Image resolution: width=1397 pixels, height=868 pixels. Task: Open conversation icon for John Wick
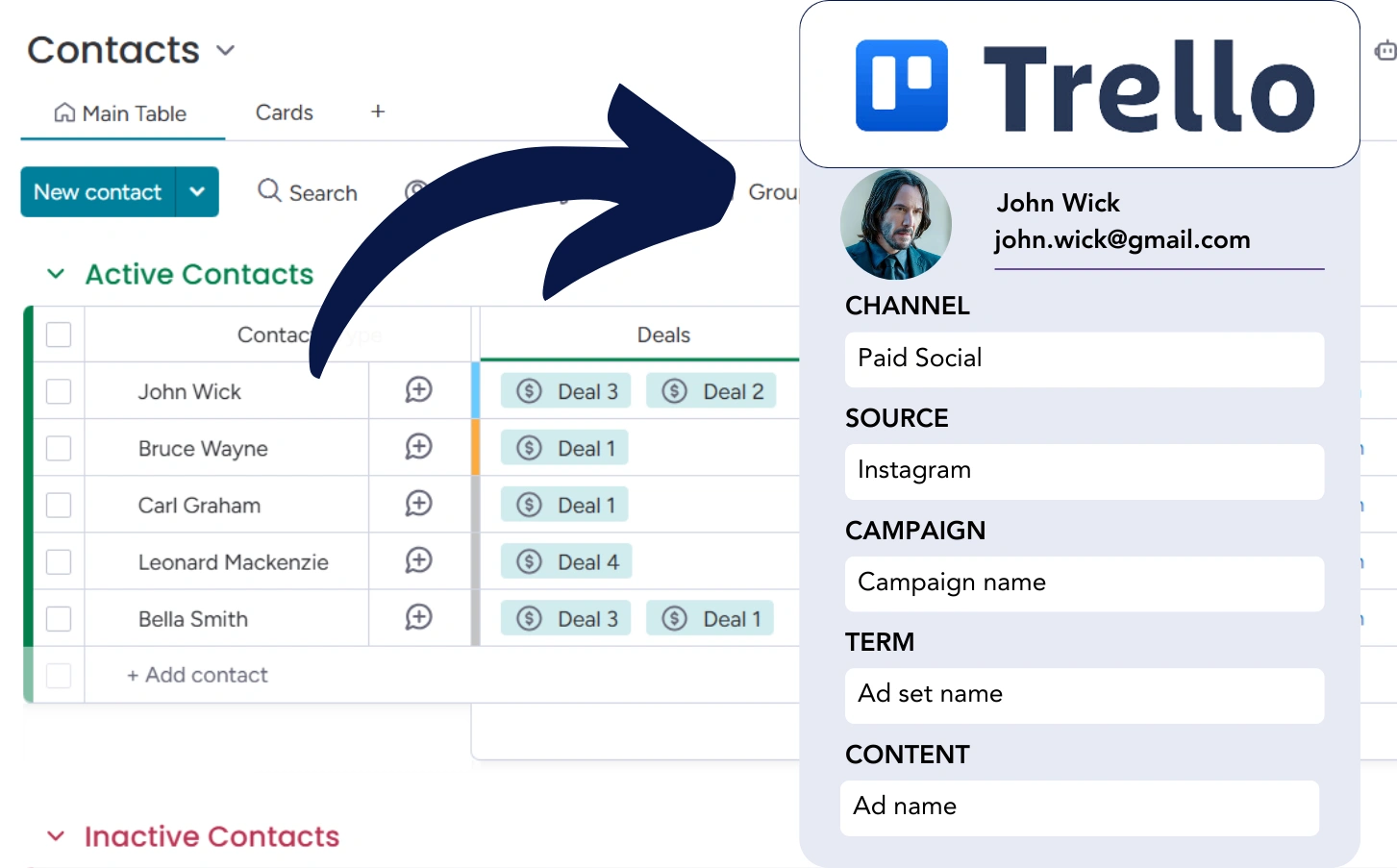point(418,390)
